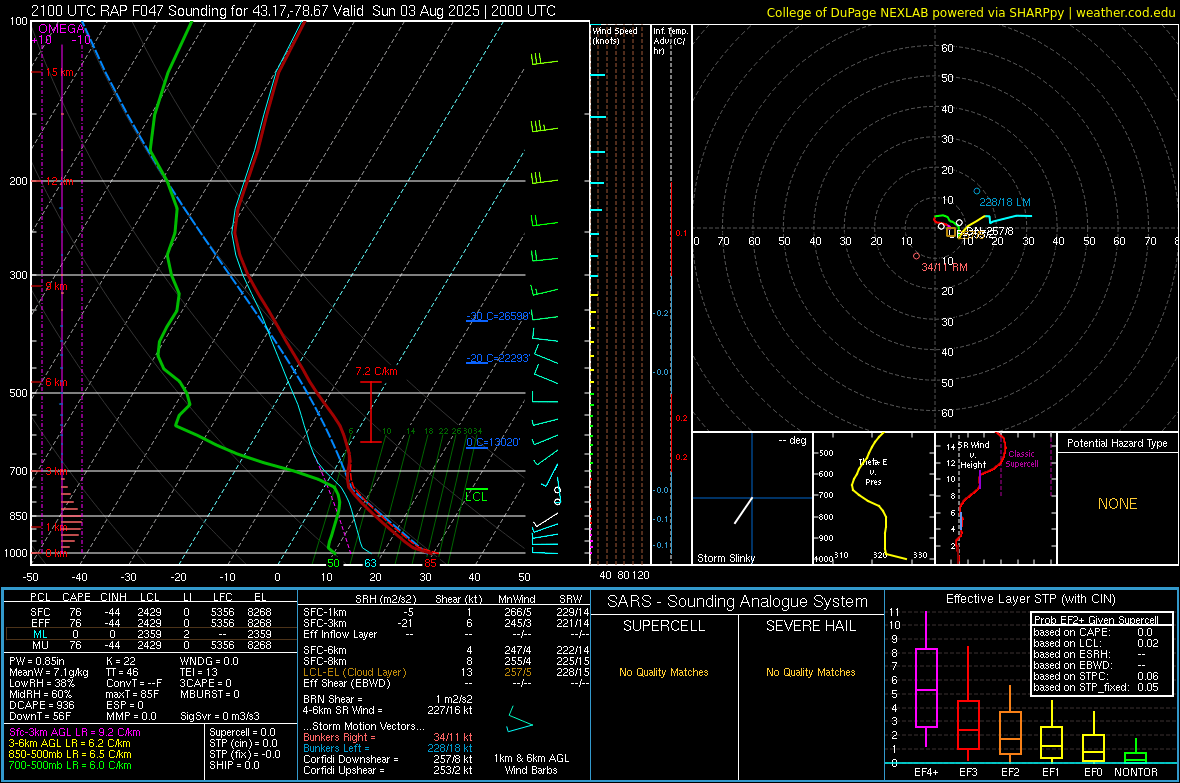Image resolution: width=1180 pixels, height=783 pixels.
Task: Click the Corfidi Upshear = 253/2 kt line
Action: click(x=388, y=769)
